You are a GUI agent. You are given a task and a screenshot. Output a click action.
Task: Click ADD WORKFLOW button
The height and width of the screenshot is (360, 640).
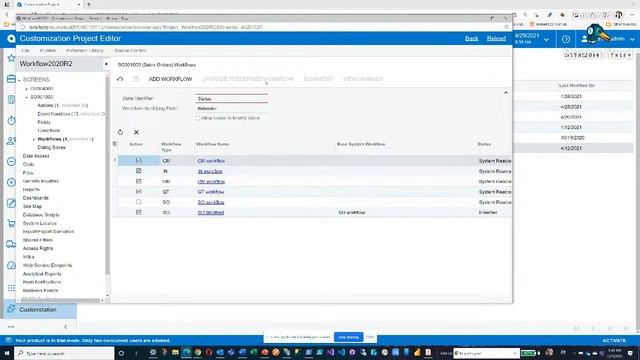pyautogui.click(x=170, y=79)
